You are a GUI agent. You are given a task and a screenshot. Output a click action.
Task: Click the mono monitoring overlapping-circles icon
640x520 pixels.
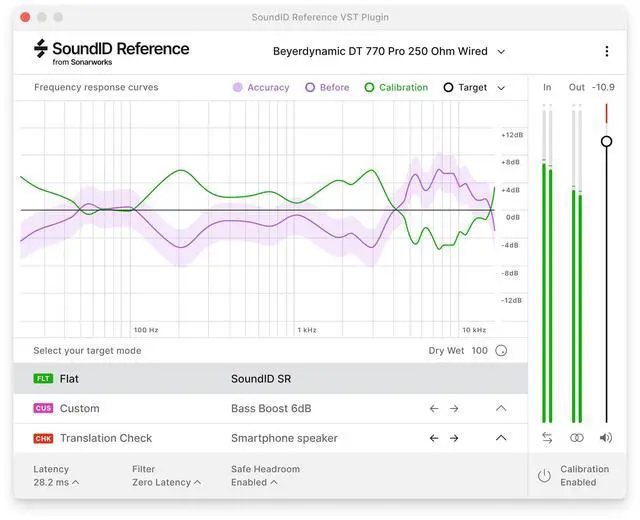pos(577,438)
